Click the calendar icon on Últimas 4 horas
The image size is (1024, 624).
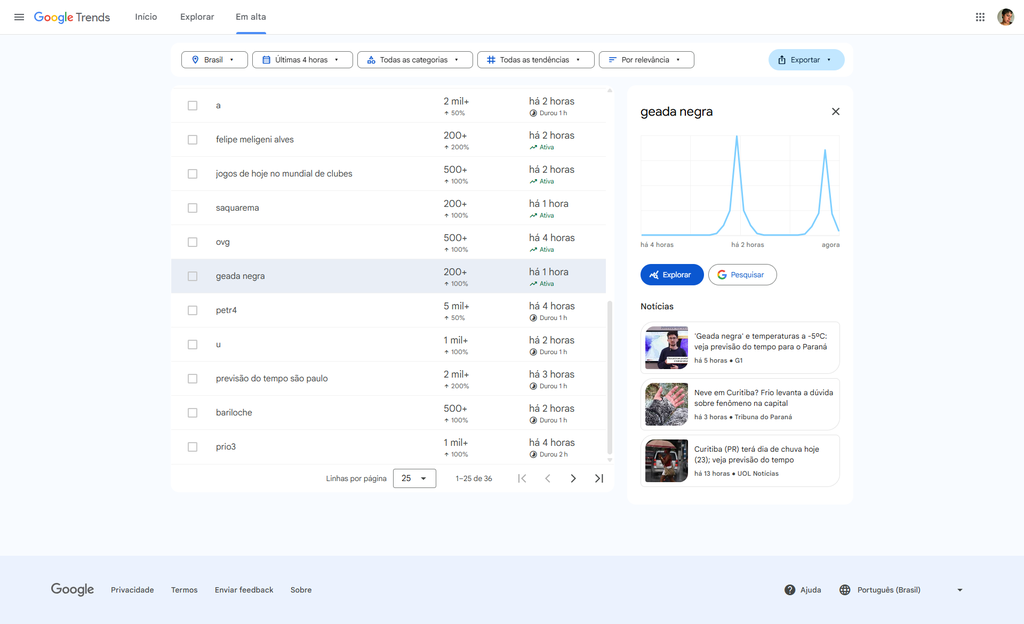pyautogui.click(x=264, y=59)
